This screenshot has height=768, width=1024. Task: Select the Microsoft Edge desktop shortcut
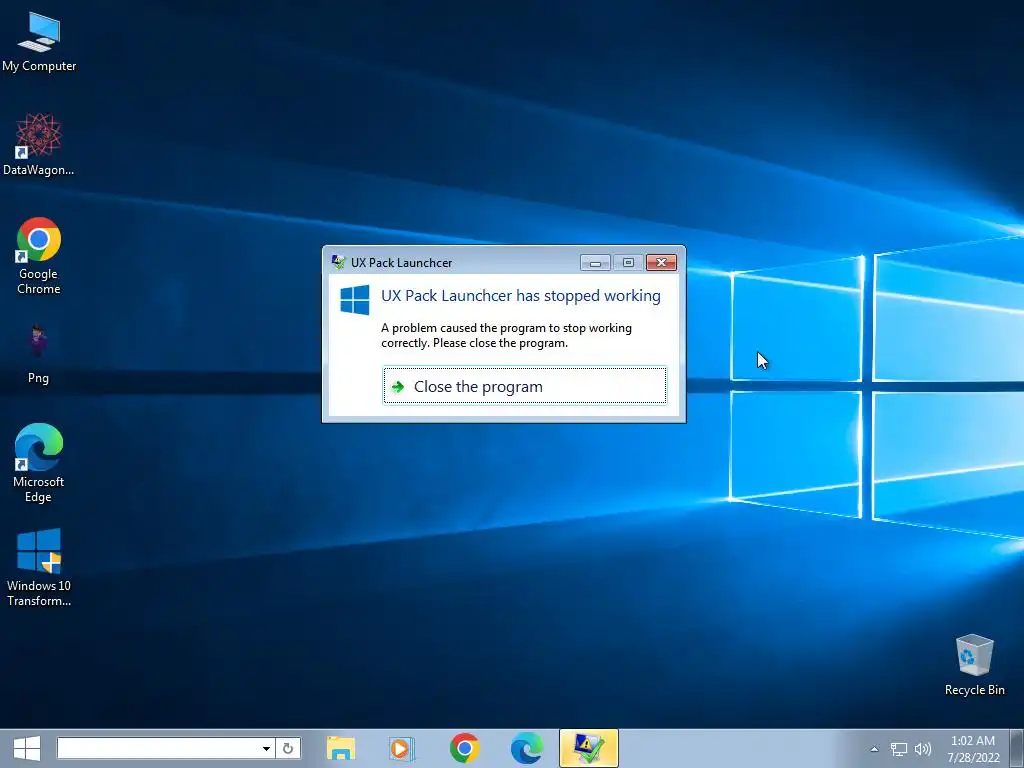pyautogui.click(x=39, y=463)
